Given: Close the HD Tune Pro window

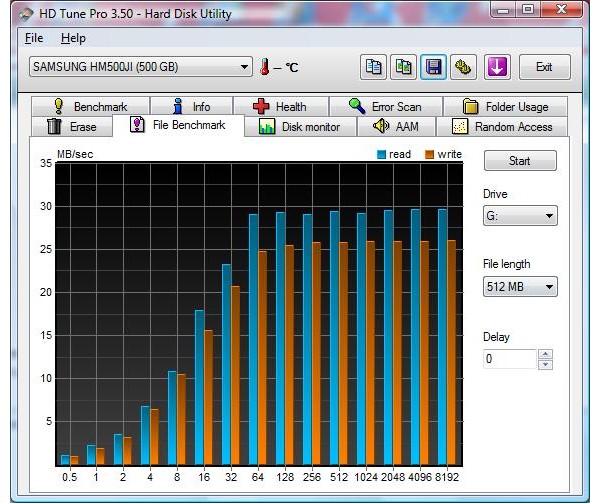Looking at the screenshot, I should coord(561,10).
